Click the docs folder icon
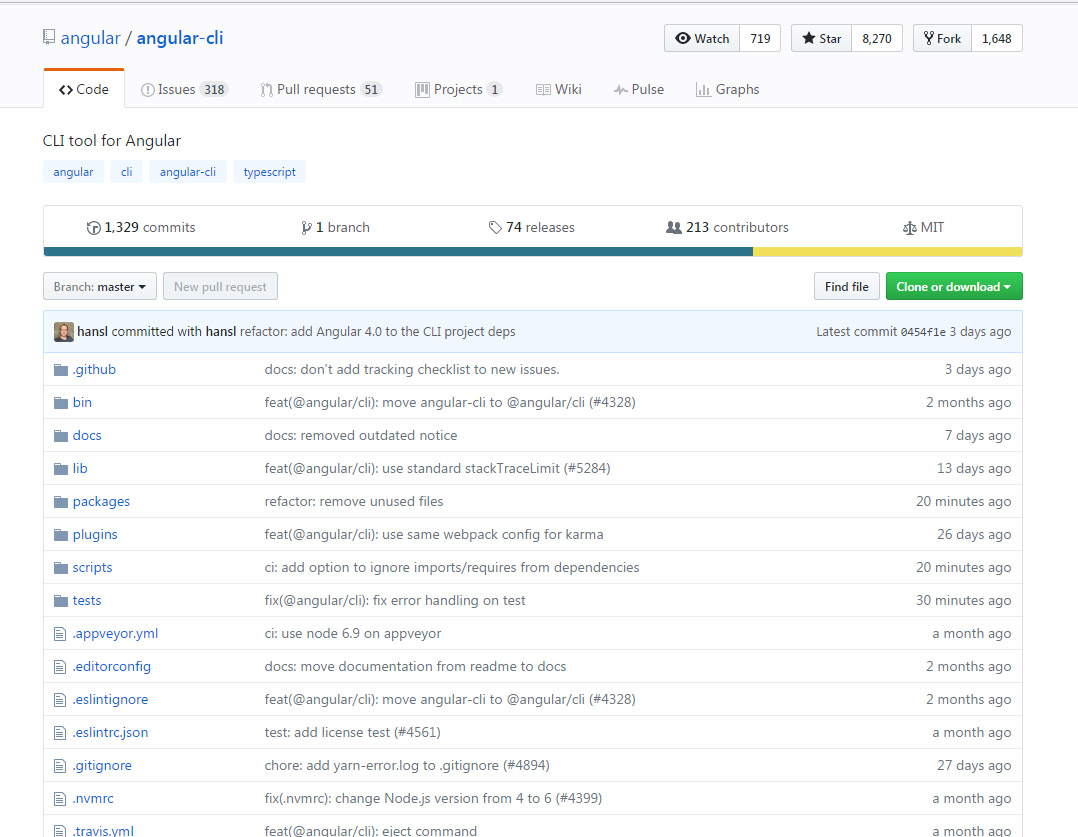1078x837 pixels. pyautogui.click(x=60, y=436)
